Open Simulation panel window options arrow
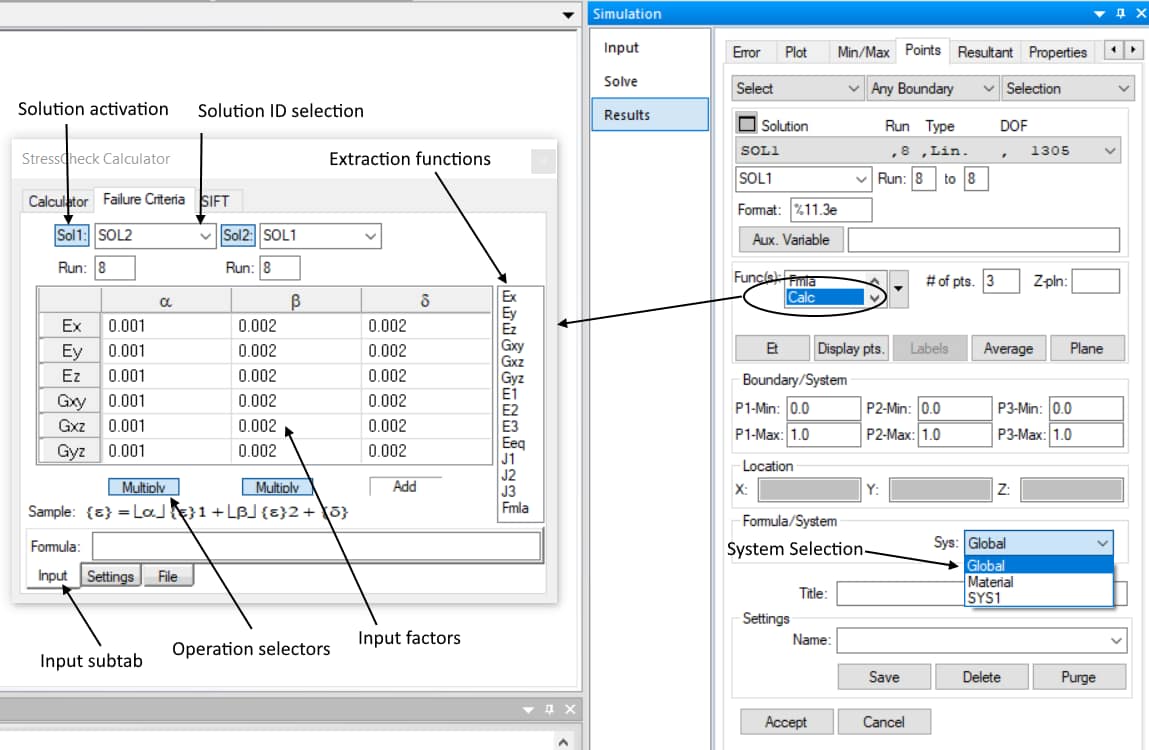 click(x=1100, y=14)
